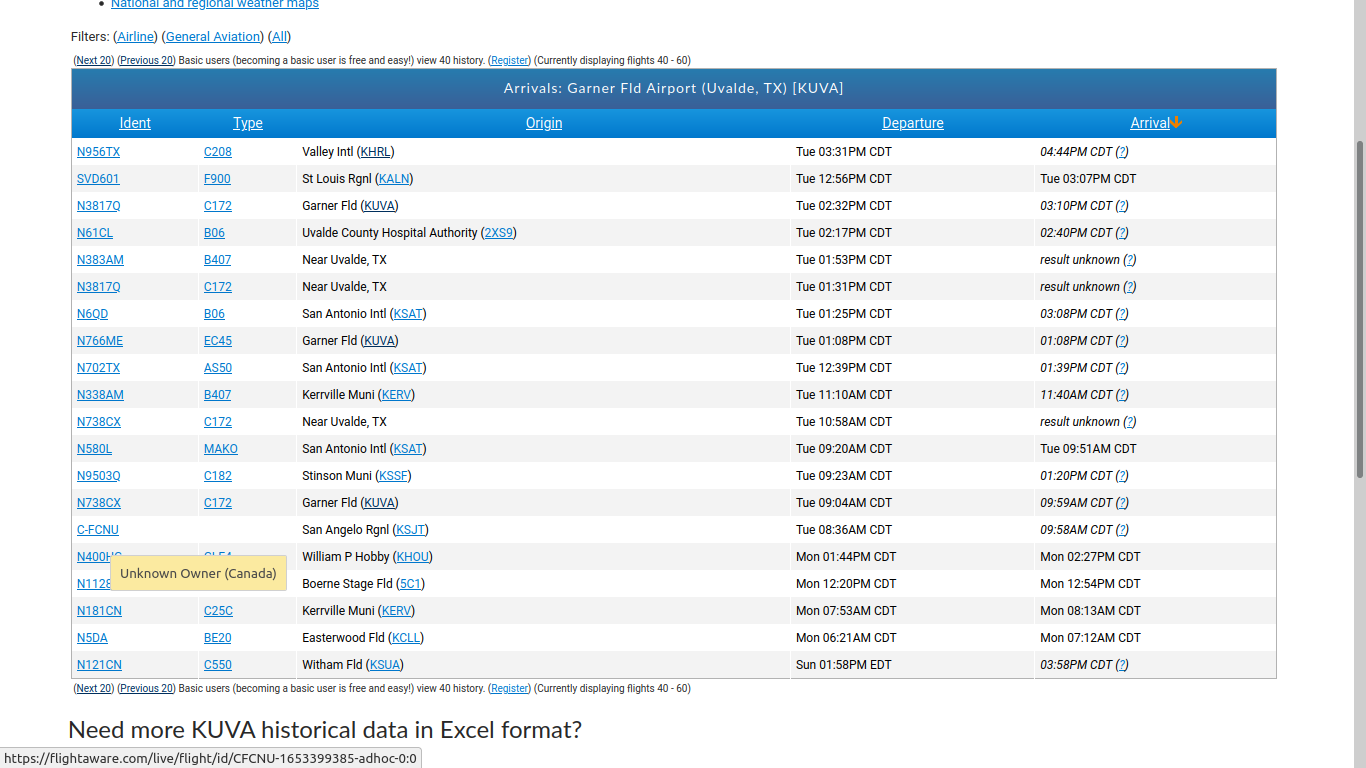Screen dimensions: 1366x768
Task: Click help (?) for 03:58PM CDT arrival
Action: click(x=1122, y=665)
